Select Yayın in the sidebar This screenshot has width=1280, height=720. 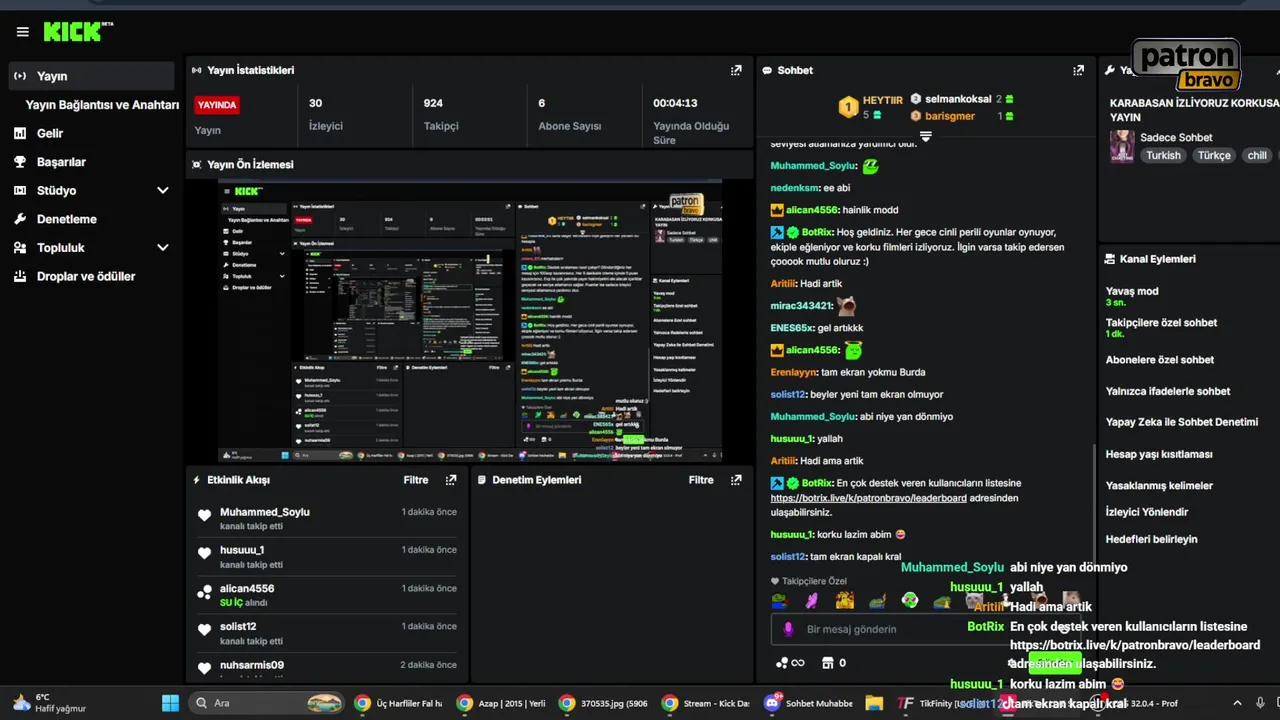[91, 76]
